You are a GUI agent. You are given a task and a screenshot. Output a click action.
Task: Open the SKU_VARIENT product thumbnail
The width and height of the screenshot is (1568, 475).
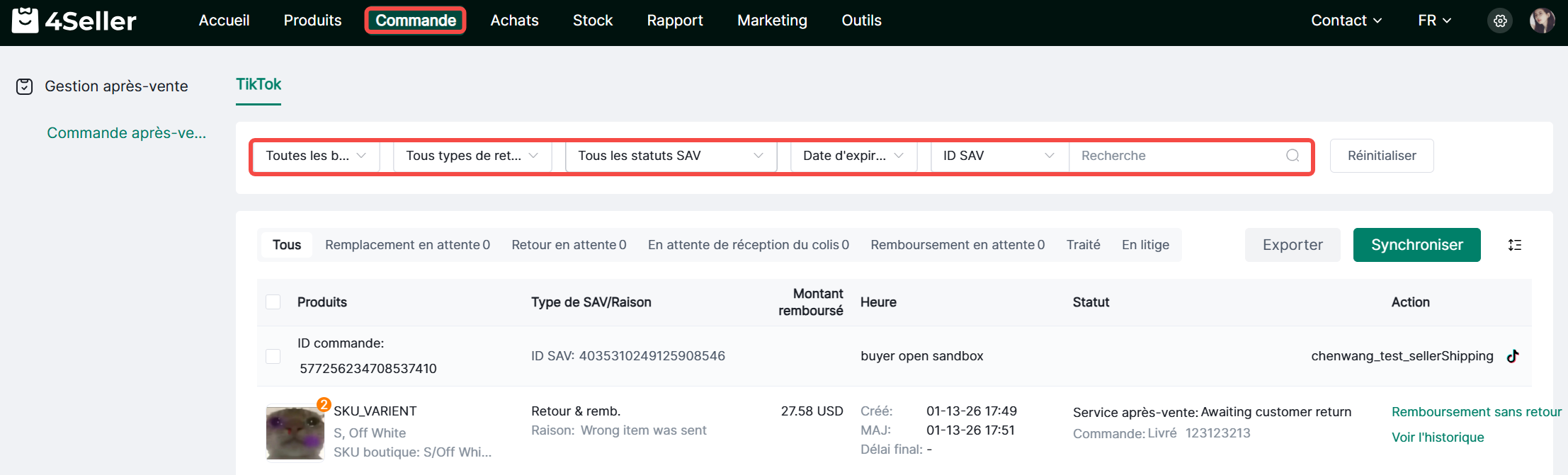pyautogui.click(x=295, y=433)
